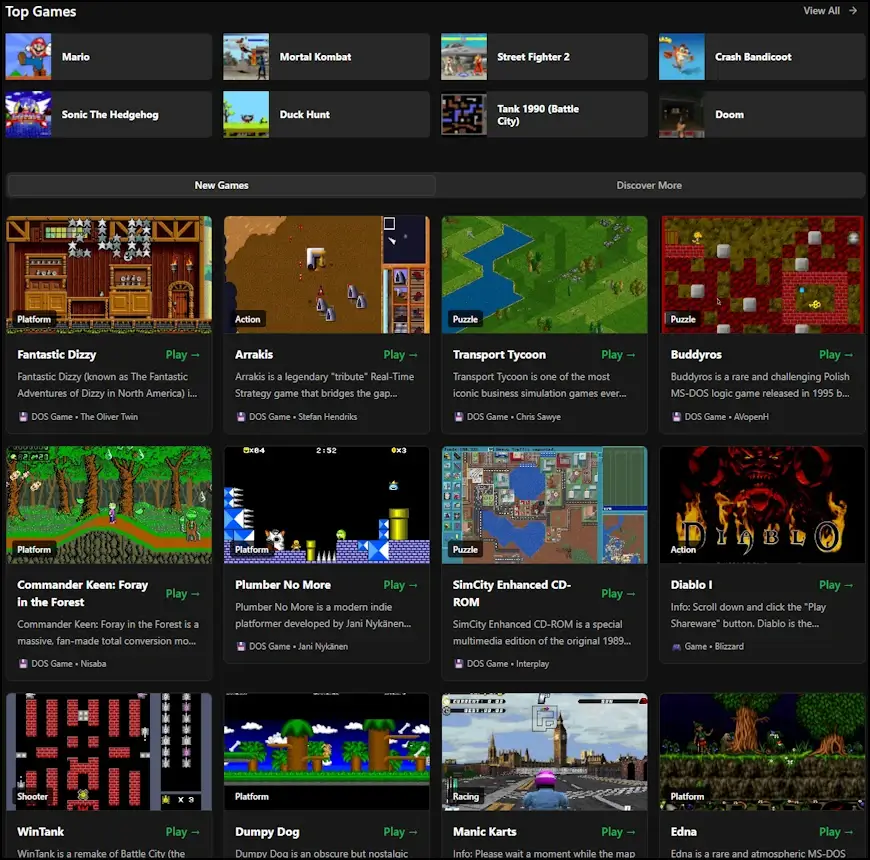
Task: Click the Commander Keen title link
Action: 82,593
